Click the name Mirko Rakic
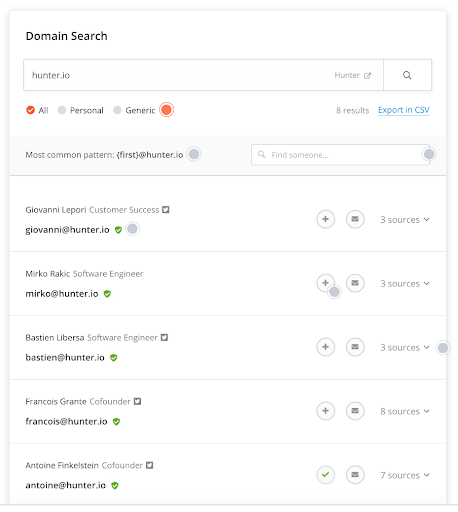458x512 pixels. tap(48, 274)
